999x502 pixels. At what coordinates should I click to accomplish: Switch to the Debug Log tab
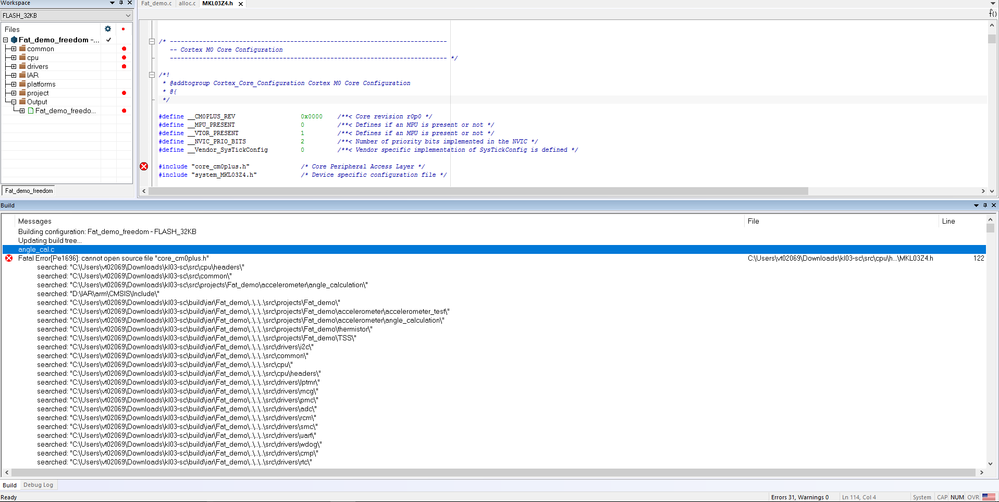[38, 485]
